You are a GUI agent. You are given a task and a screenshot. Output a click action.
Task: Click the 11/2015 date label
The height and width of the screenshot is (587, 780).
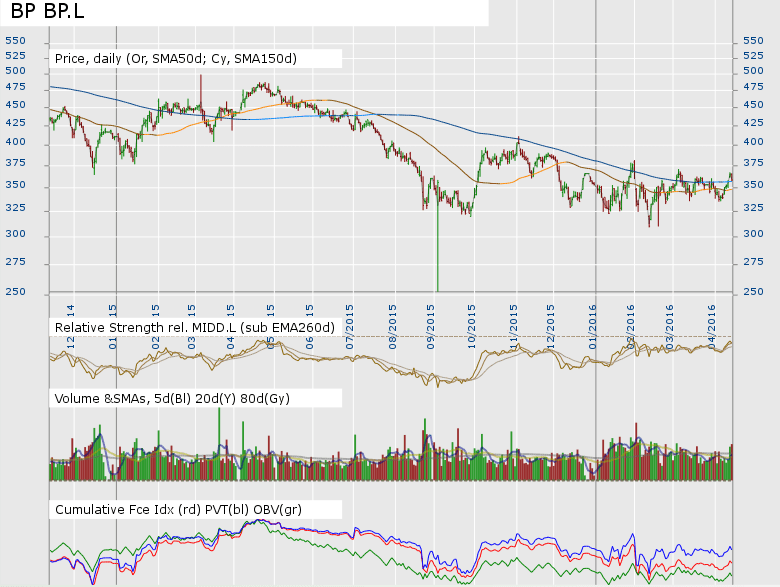[x=513, y=327]
